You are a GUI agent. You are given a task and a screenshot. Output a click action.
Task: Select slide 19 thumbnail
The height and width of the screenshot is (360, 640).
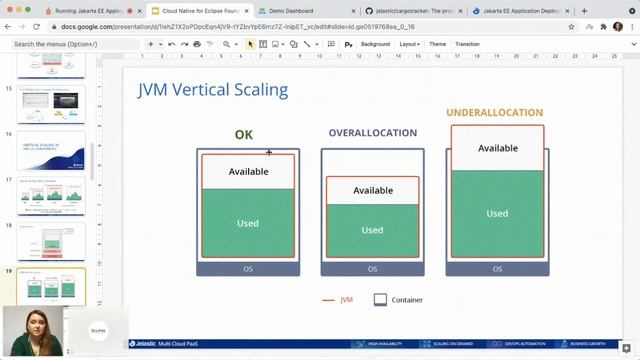[x=51, y=287]
